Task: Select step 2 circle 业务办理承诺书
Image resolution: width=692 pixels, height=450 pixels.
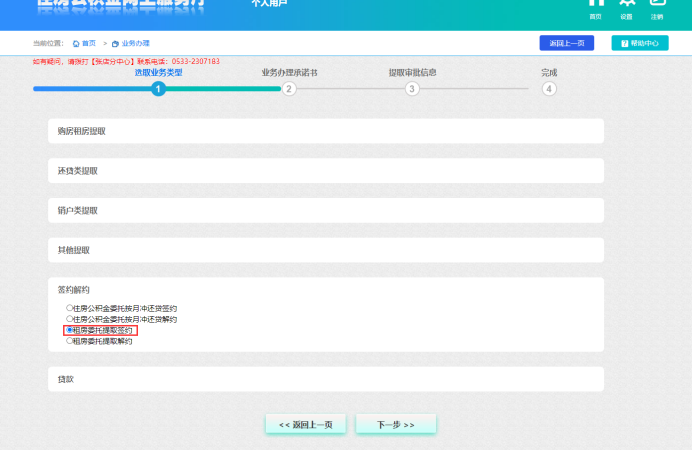Action: point(289,89)
